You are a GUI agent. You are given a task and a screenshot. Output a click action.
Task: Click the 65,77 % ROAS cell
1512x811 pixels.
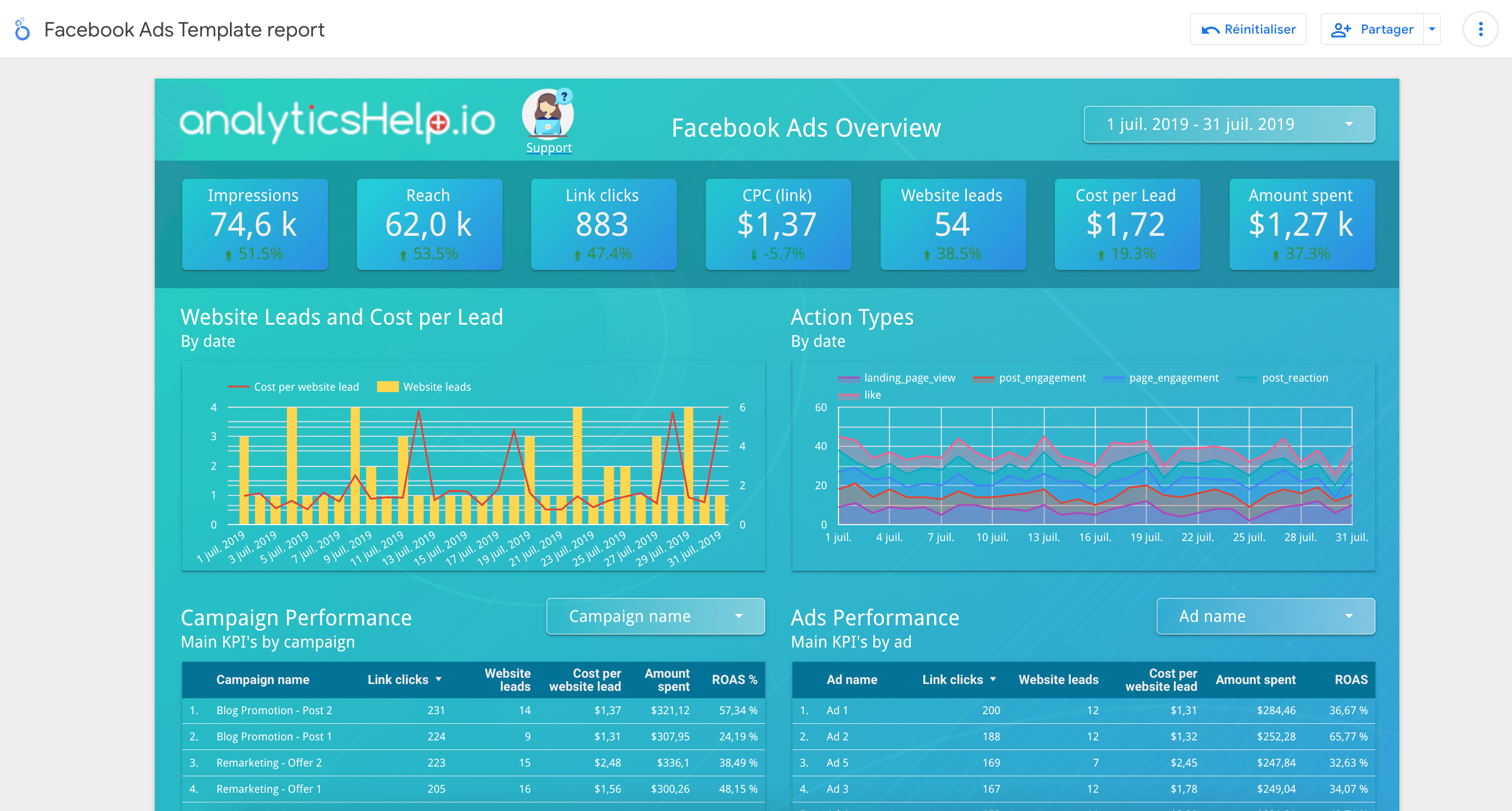1348,736
